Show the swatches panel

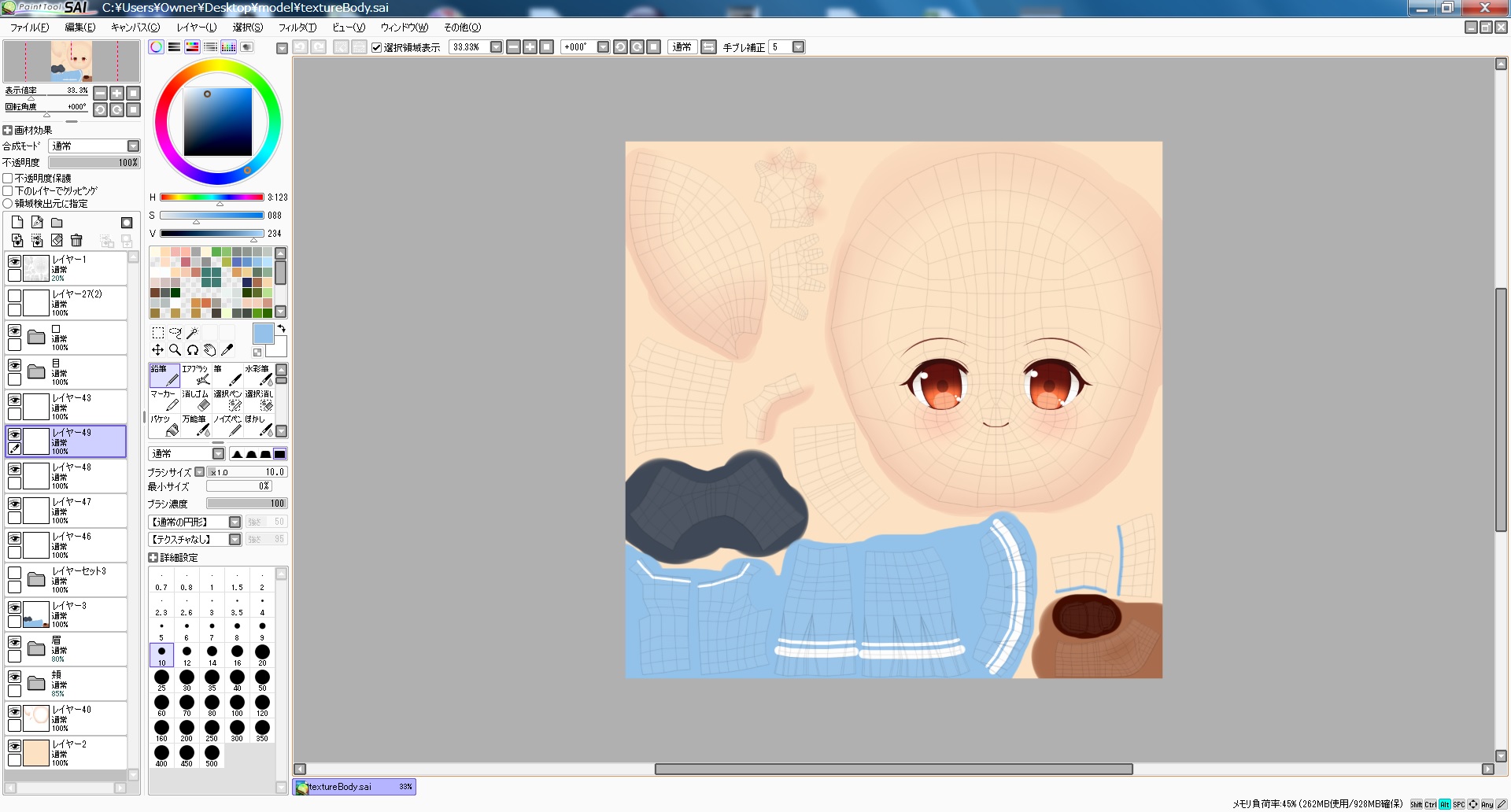[x=228, y=47]
